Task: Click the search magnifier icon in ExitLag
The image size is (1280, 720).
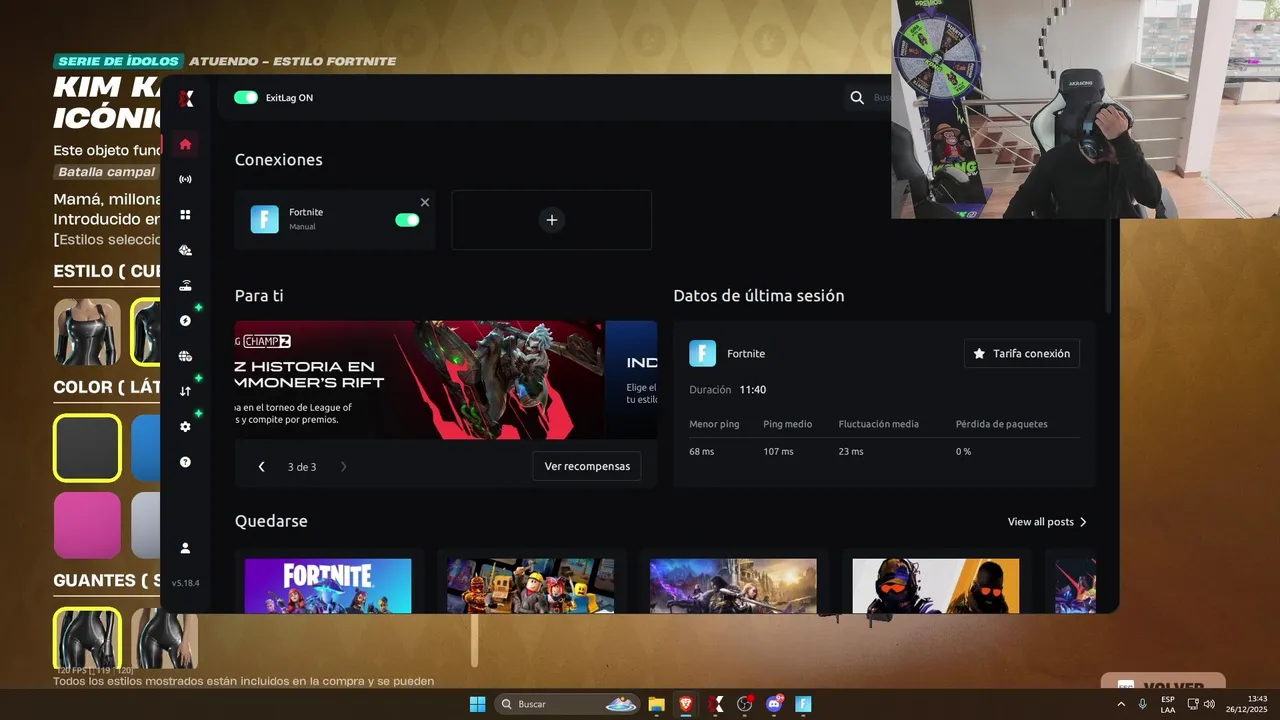Action: [857, 97]
